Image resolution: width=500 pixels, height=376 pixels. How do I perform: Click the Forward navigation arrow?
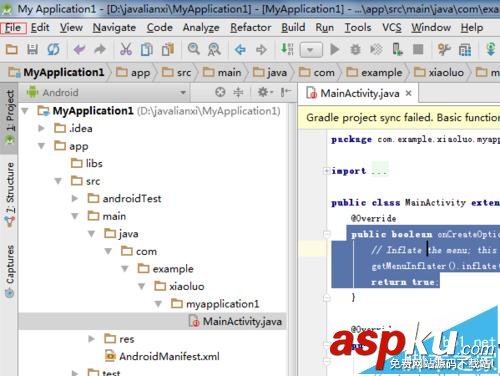(x=261, y=50)
